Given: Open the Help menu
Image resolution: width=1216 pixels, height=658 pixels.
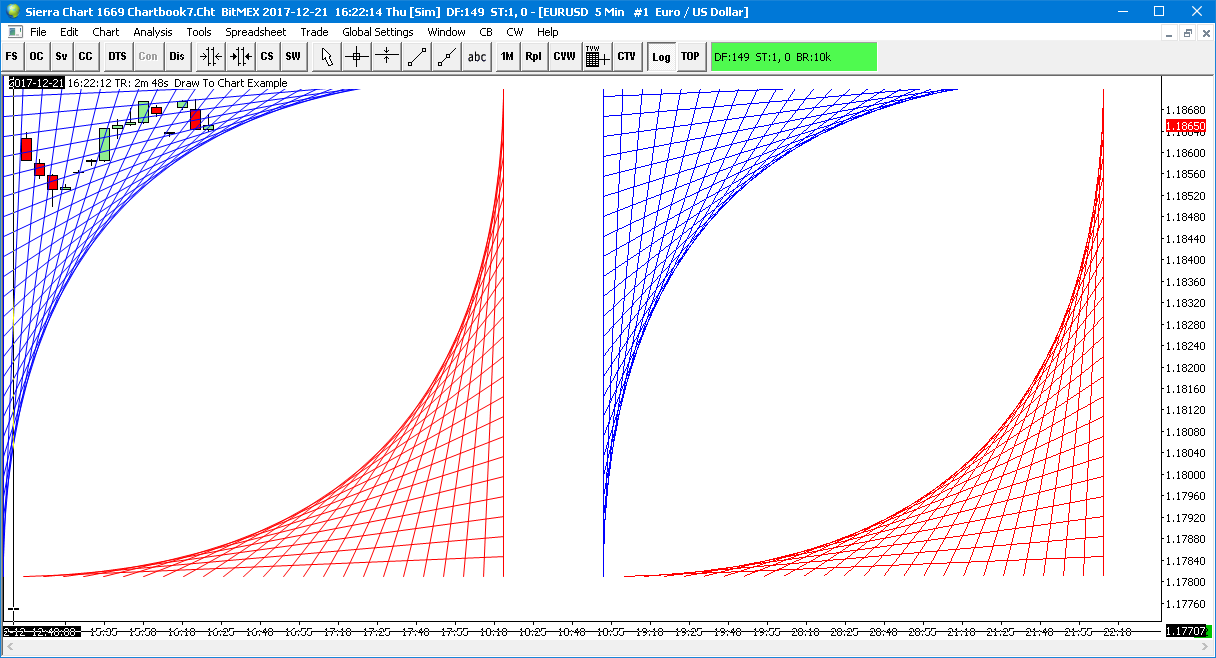Looking at the screenshot, I should tap(548, 32).
